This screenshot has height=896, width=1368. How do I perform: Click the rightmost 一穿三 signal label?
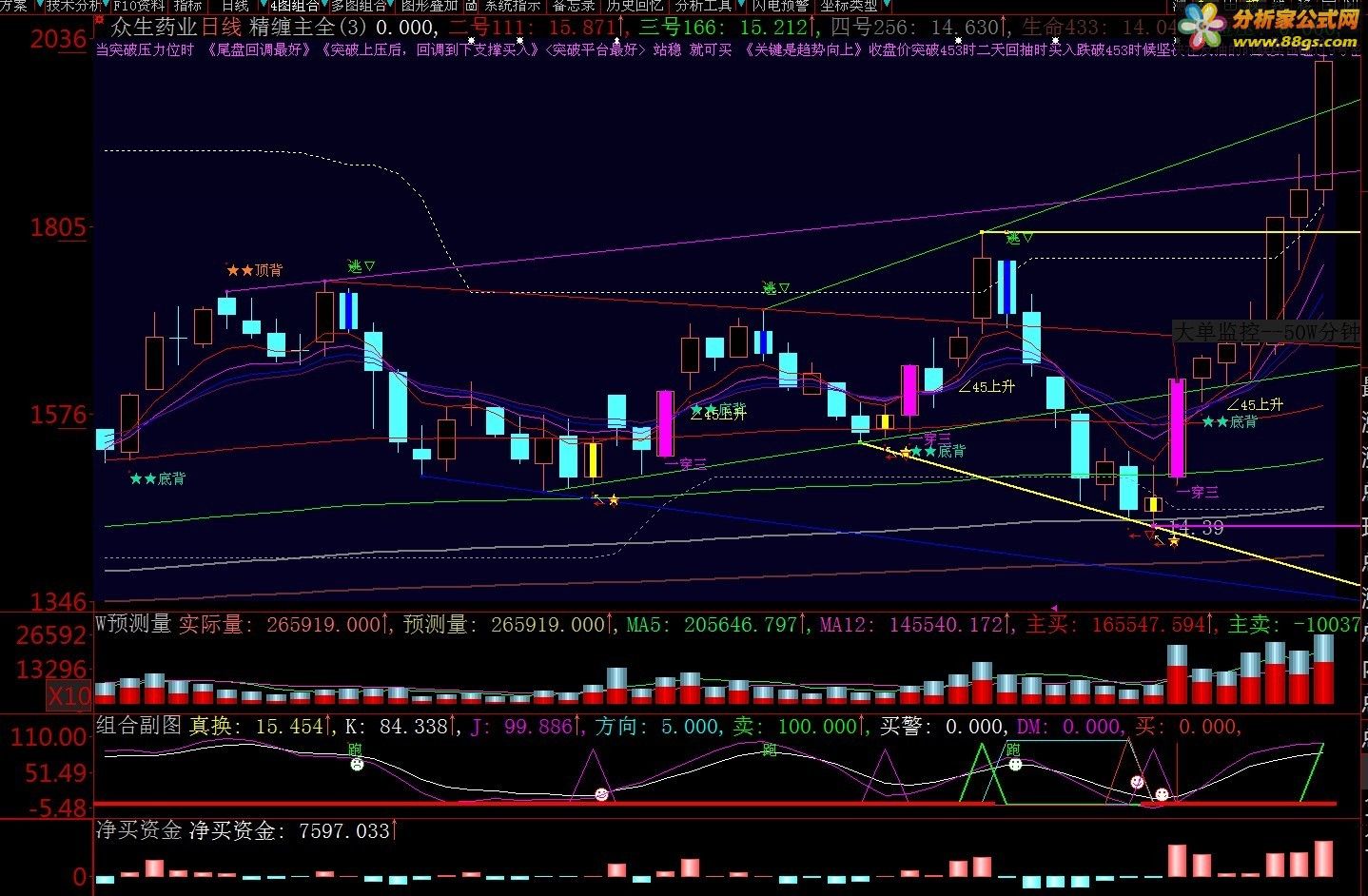coord(1197,492)
